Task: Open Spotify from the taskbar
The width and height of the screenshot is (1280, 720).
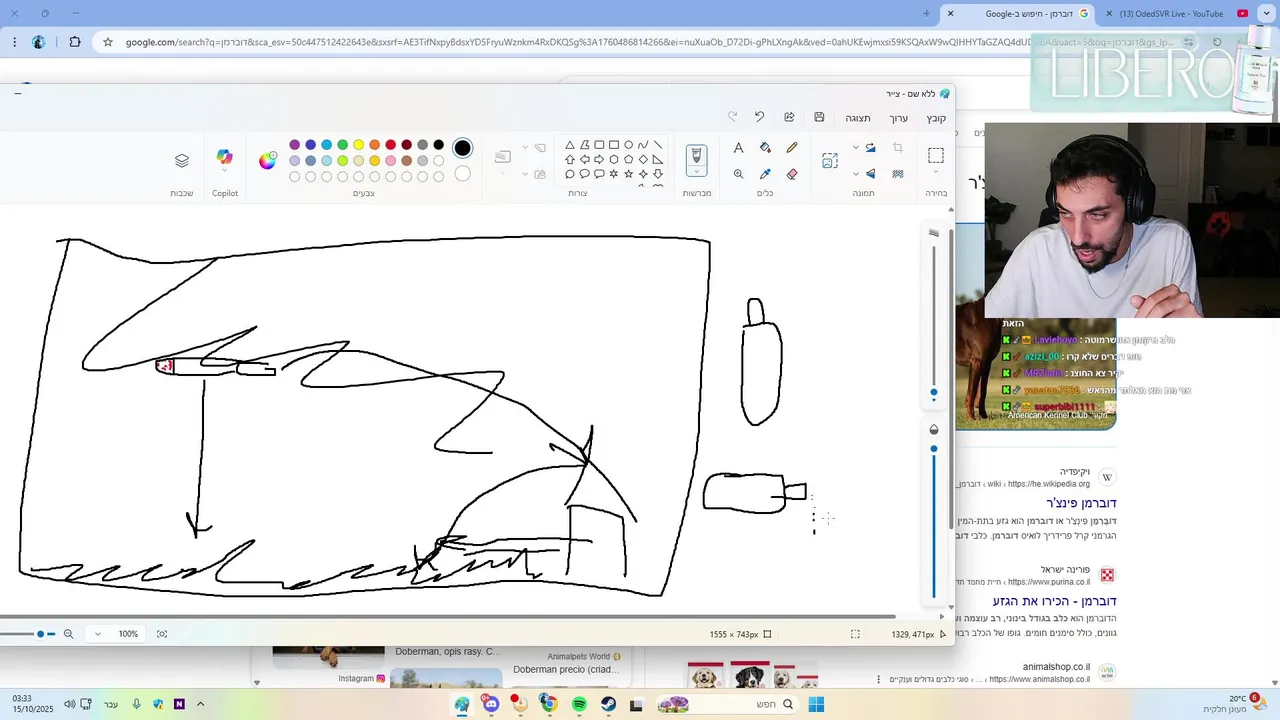Action: pos(579,705)
